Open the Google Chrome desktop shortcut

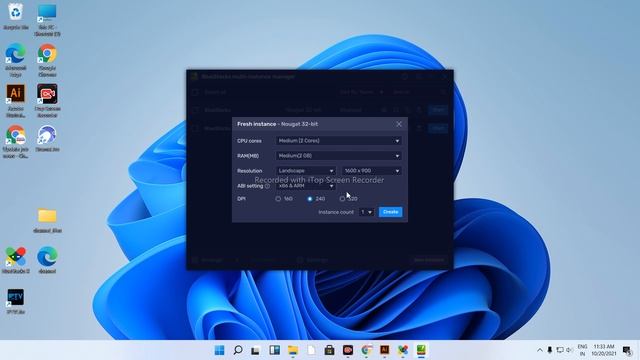(47, 60)
